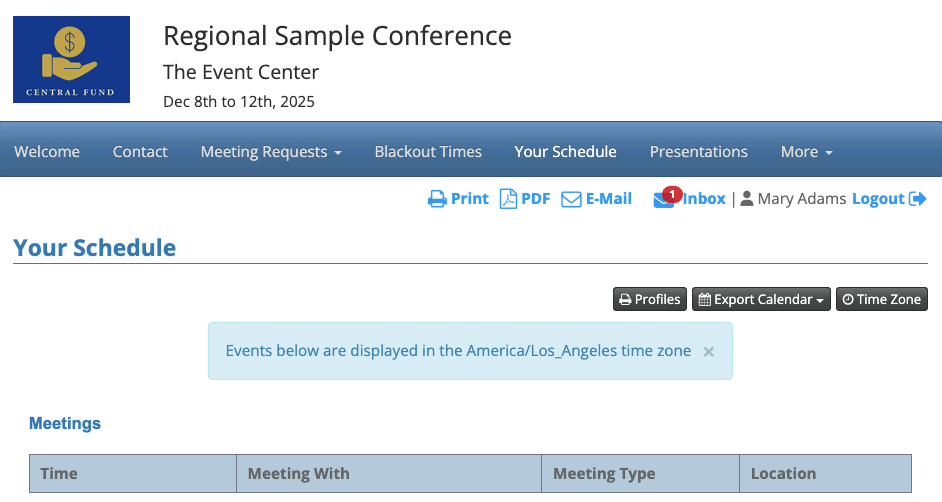Screen dimensions: 942x502
Task: Click the PDF file icon
Action: 508,199
